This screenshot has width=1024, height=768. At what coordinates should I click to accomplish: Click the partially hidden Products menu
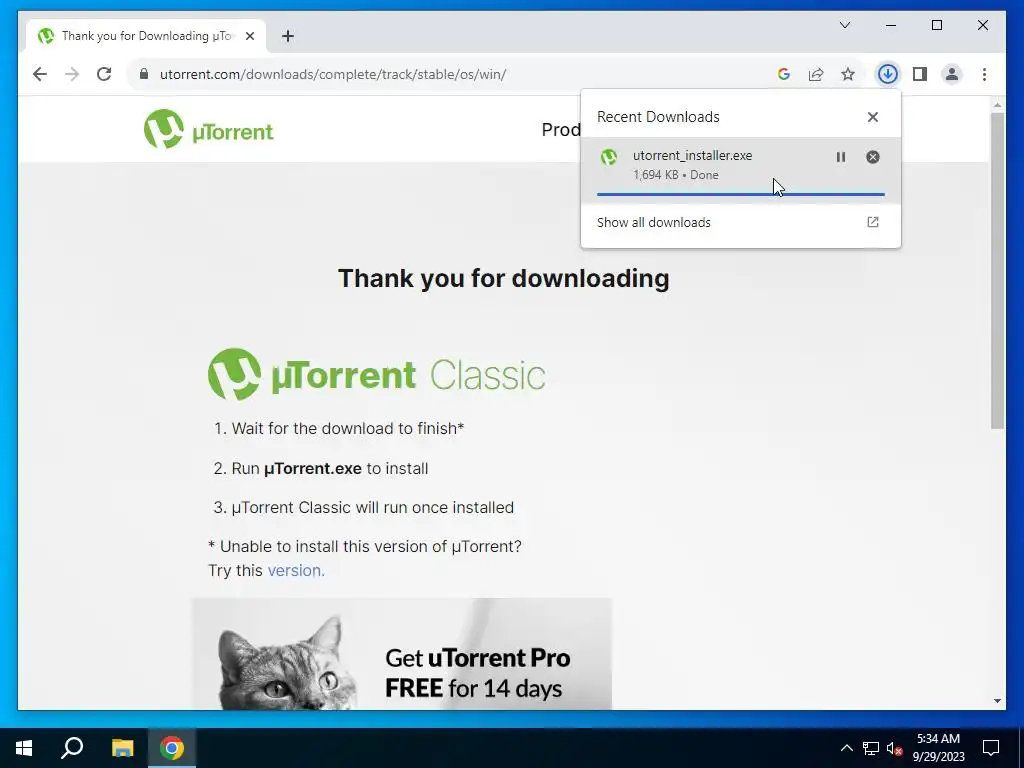(560, 129)
